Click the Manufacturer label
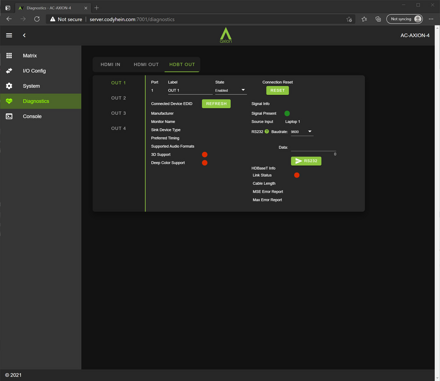 tap(162, 113)
